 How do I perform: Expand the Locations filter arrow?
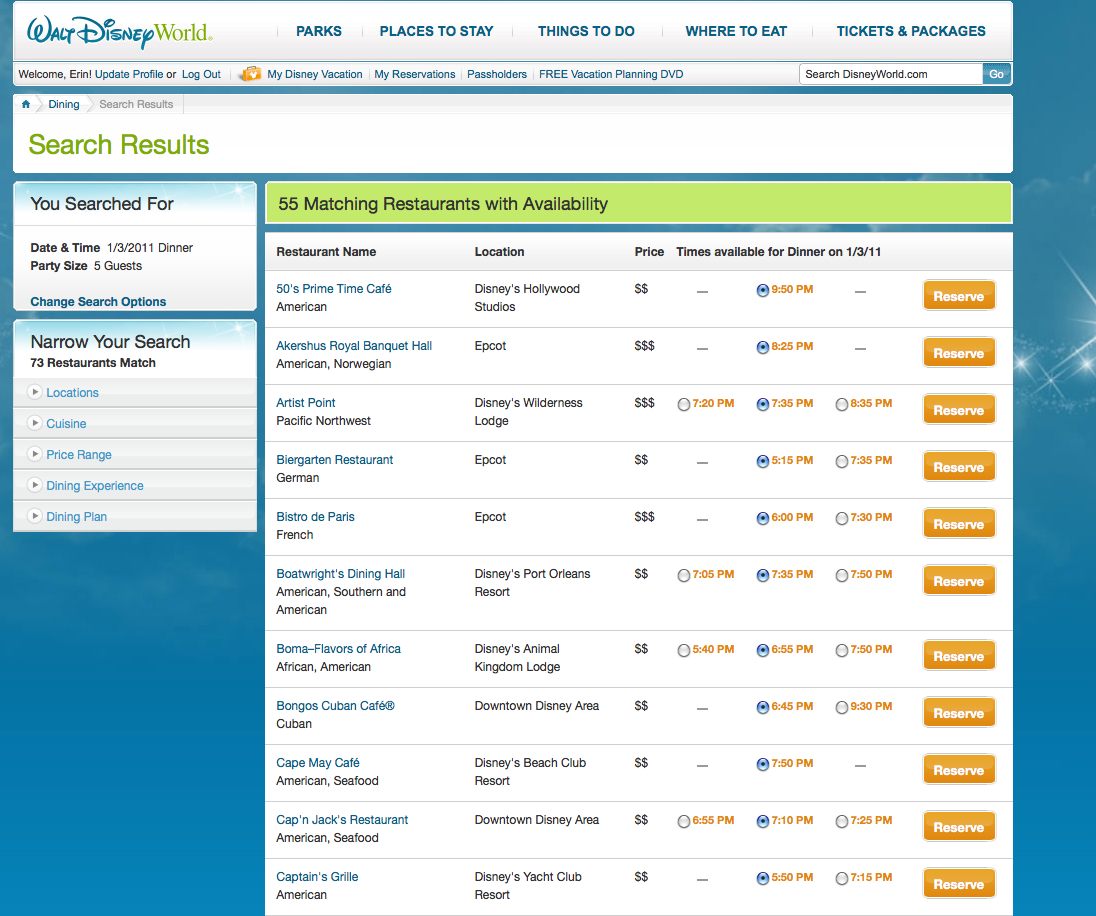pos(35,393)
